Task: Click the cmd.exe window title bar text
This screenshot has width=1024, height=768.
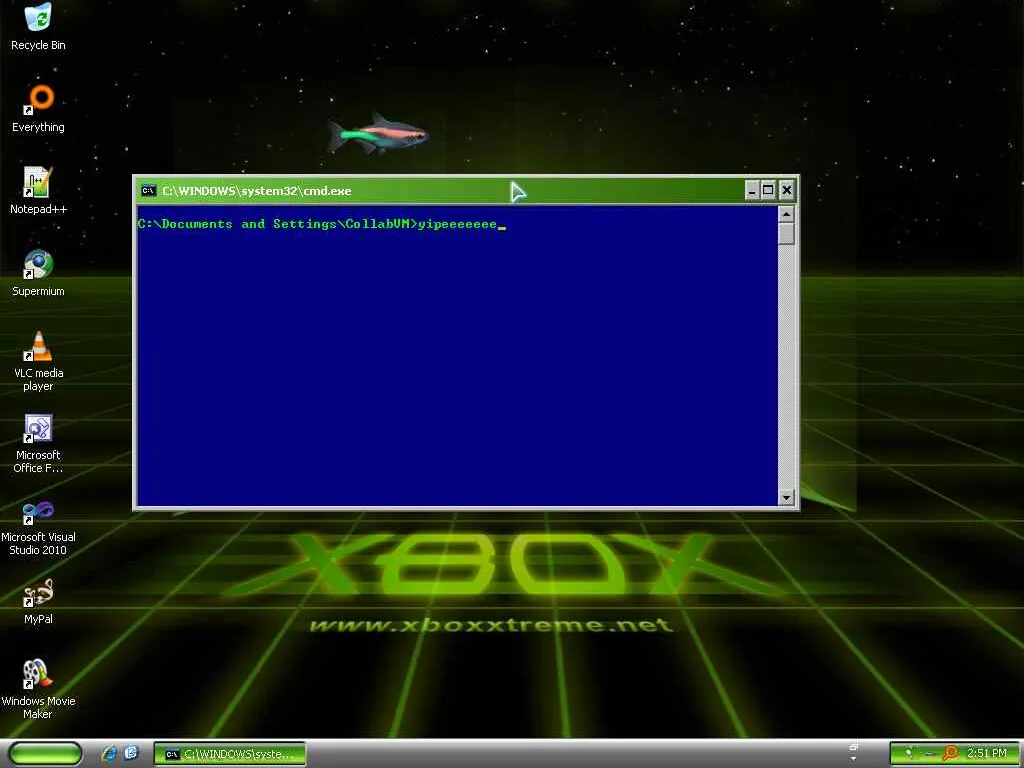Action: click(x=257, y=191)
